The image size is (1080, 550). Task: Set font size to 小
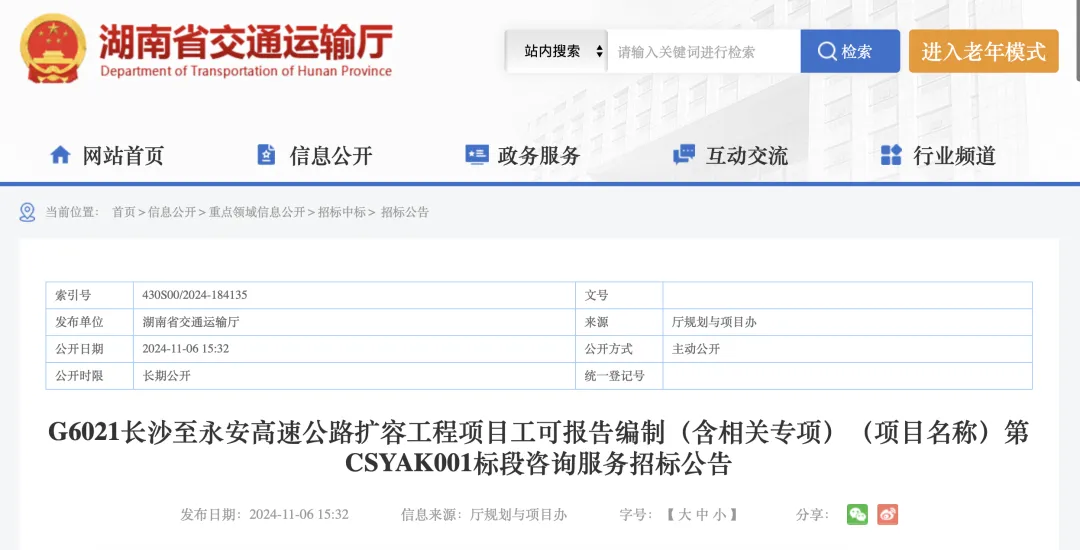pos(720,514)
